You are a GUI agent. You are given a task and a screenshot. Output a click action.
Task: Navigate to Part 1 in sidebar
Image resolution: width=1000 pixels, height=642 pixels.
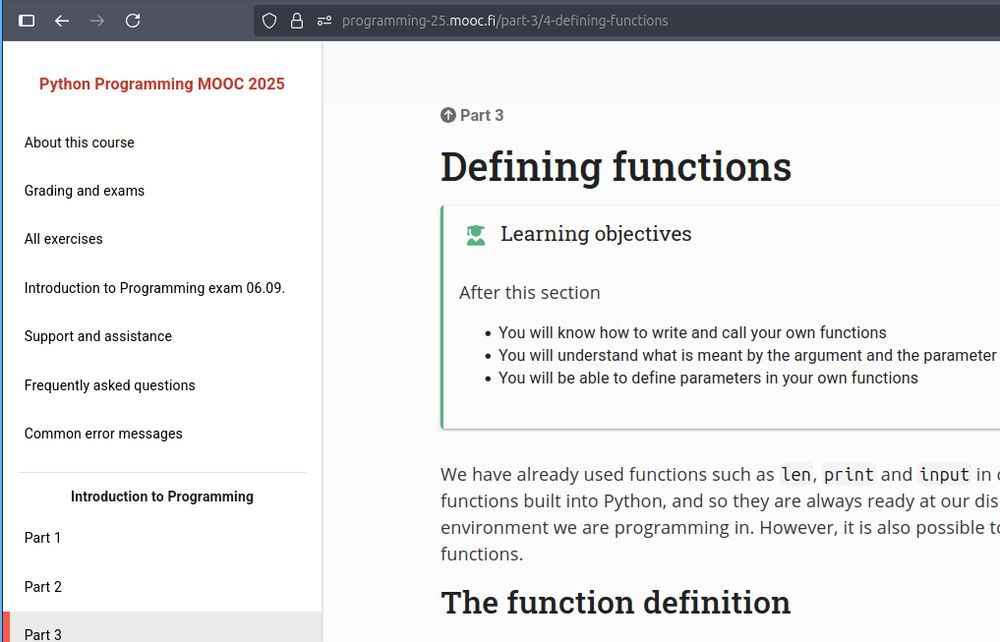[42, 538]
